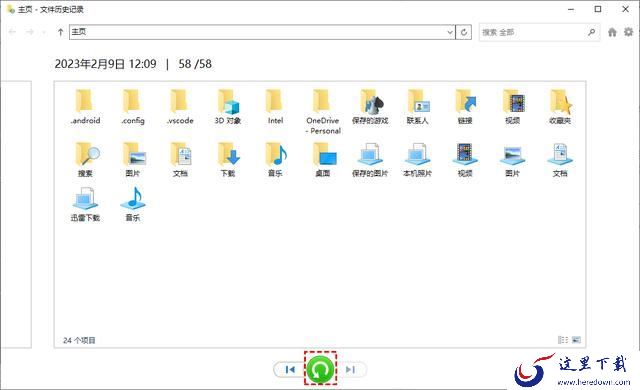The image size is (640, 390).
Task: Go to the previous backup version
Action: point(290,370)
